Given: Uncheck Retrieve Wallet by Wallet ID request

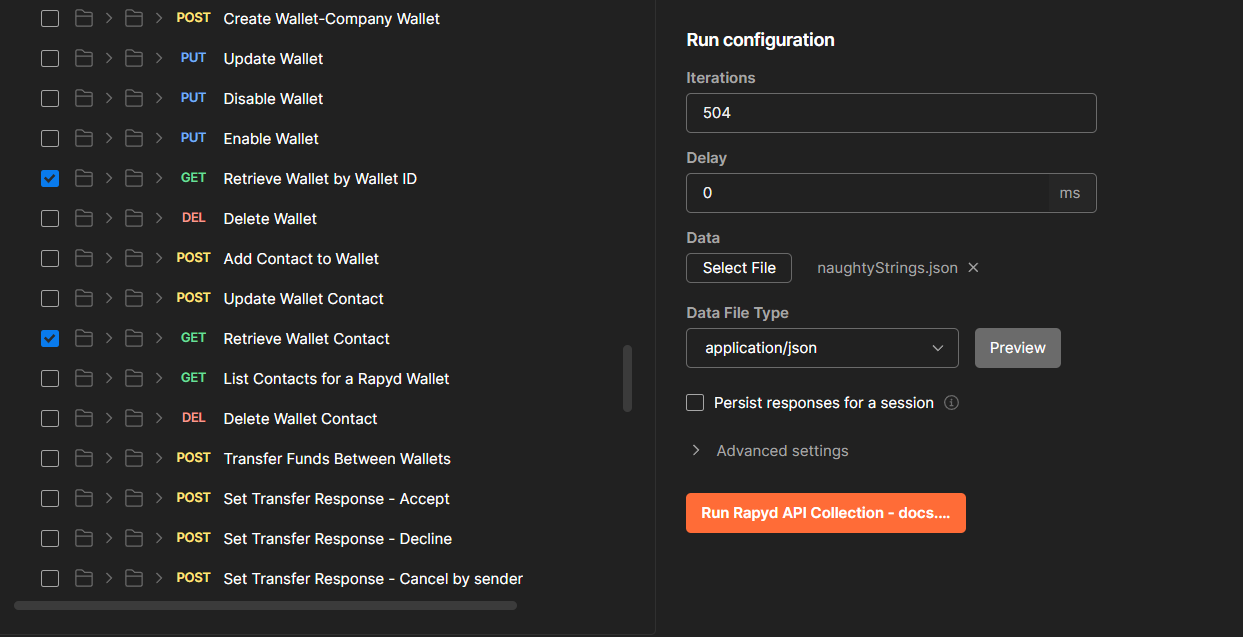Looking at the screenshot, I should 50,178.
